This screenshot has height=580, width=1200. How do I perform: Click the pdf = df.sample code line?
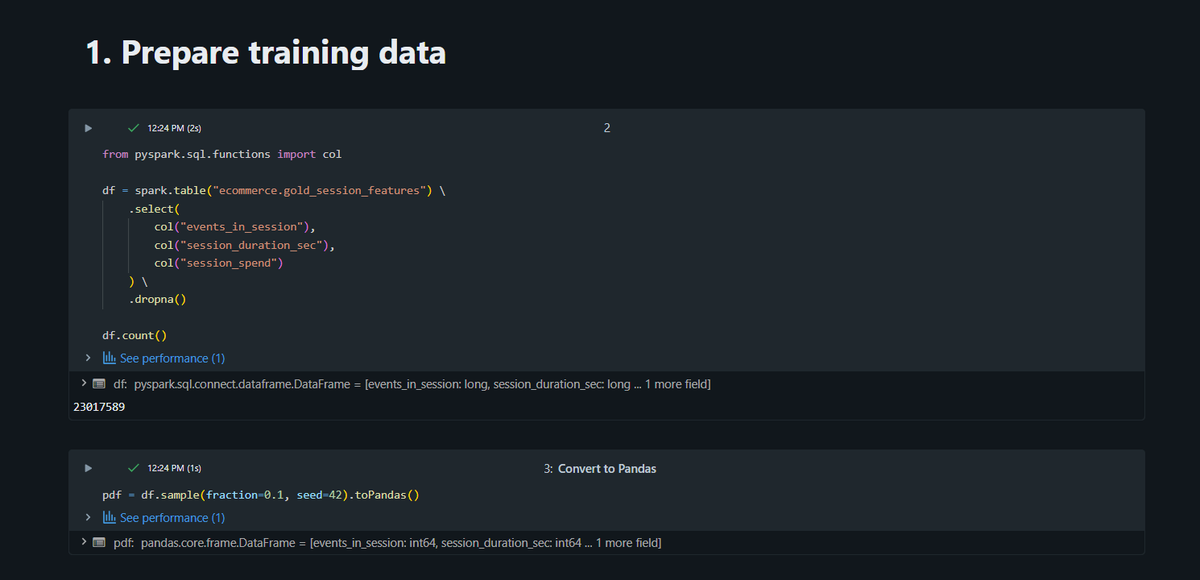click(261, 495)
